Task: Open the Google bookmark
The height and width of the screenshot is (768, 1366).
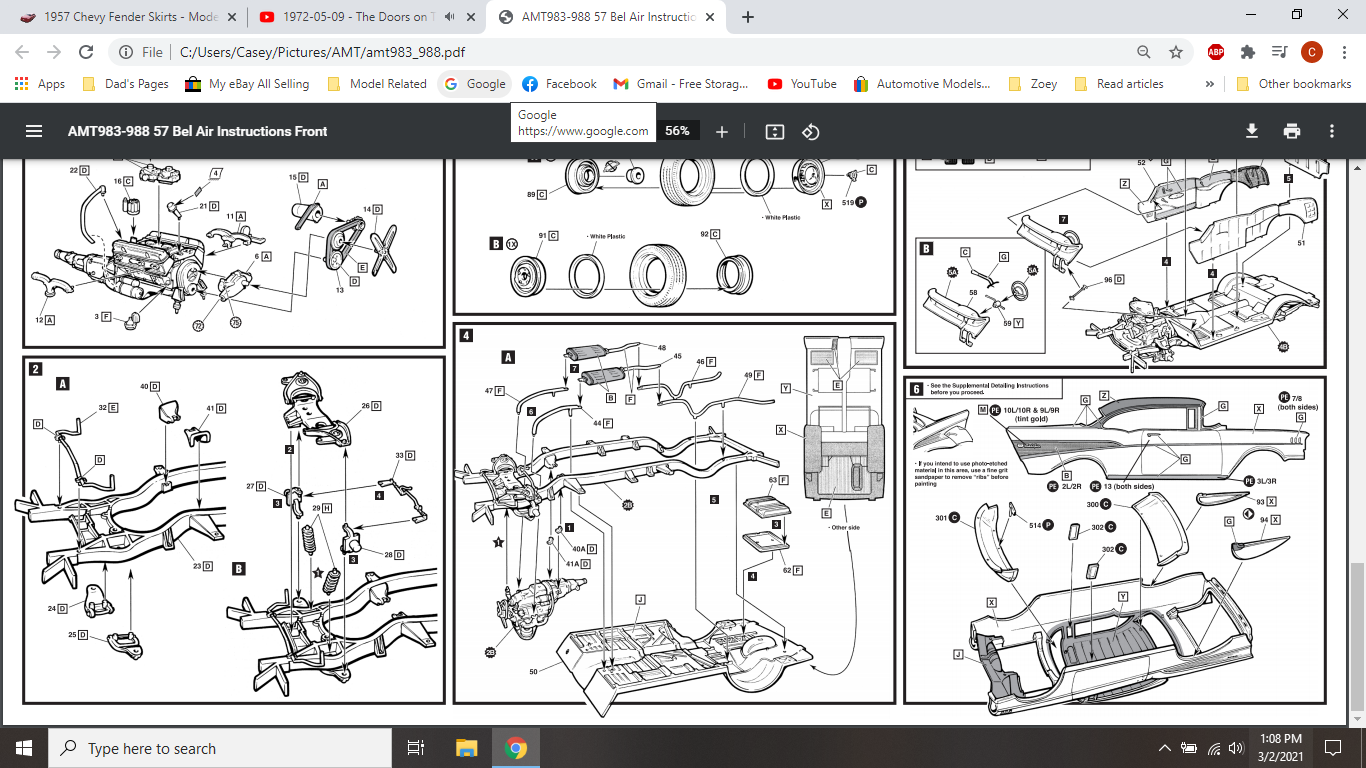Action: coord(475,84)
